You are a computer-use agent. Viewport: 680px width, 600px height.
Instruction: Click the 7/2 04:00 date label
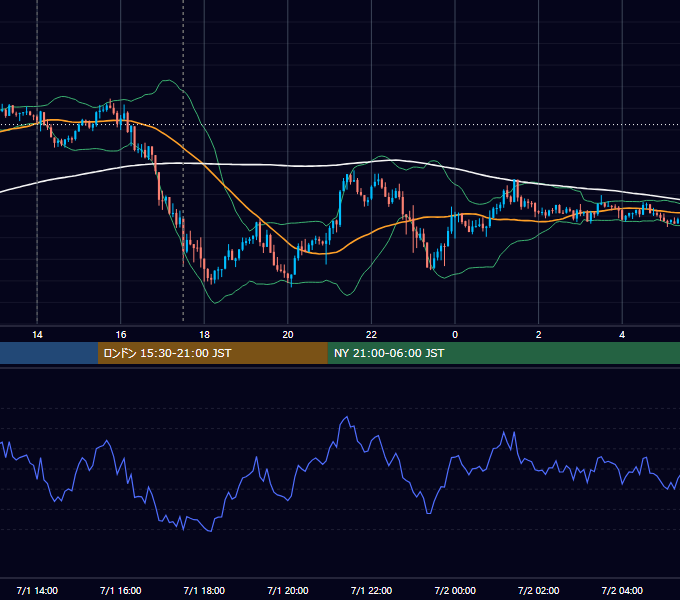tap(622, 590)
